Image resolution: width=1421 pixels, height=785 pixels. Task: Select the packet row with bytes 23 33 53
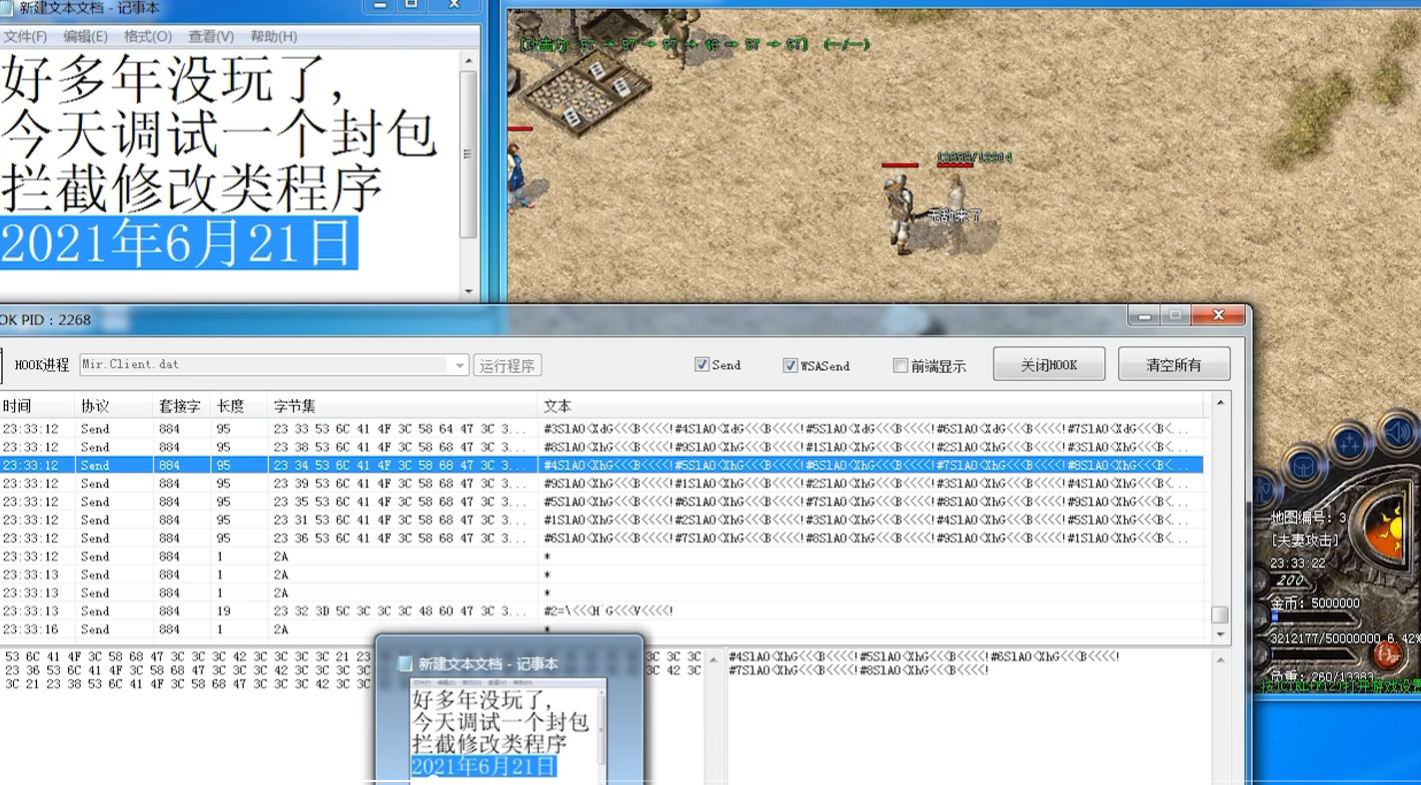[x=601, y=429]
